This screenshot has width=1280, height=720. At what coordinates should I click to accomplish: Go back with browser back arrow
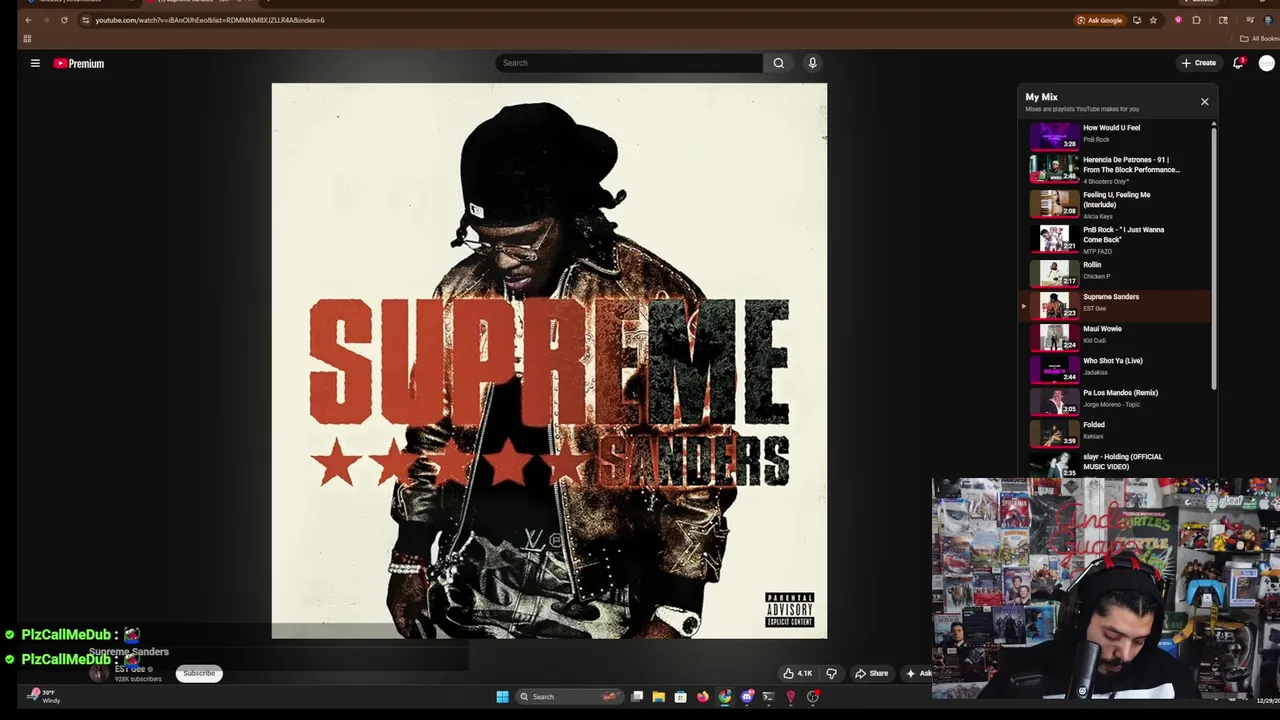pos(28,20)
